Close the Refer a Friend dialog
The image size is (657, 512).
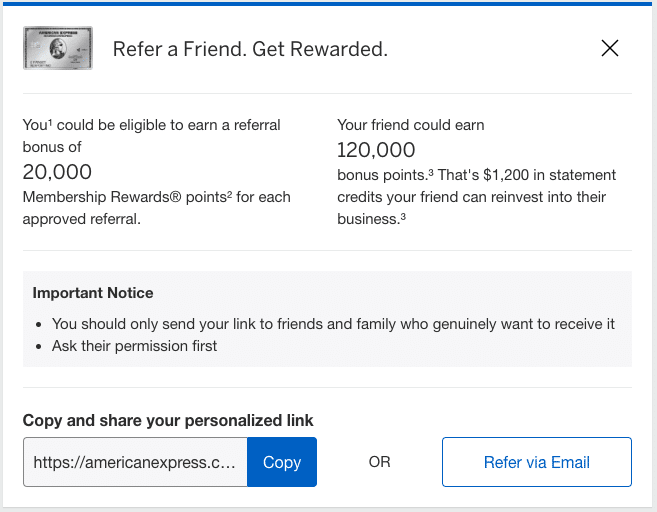click(x=609, y=48)
